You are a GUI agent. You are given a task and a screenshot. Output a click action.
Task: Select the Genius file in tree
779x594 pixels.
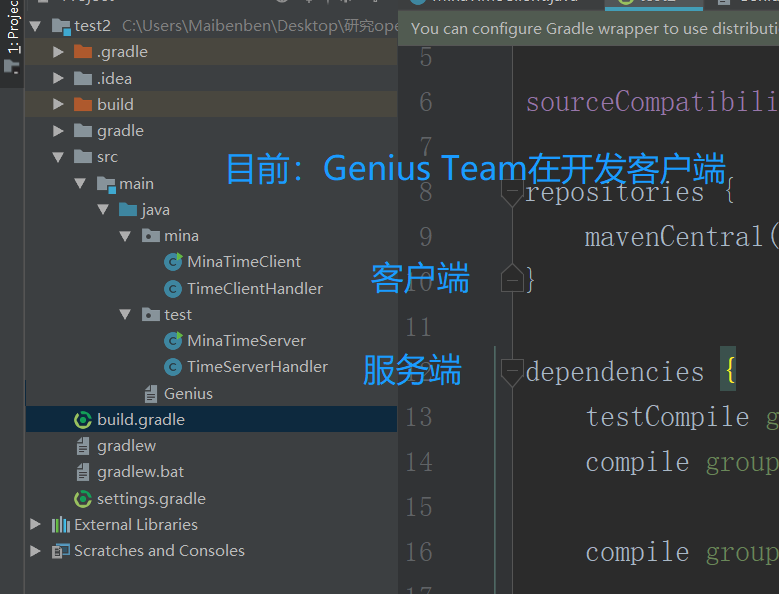click(x=188, y=393)
